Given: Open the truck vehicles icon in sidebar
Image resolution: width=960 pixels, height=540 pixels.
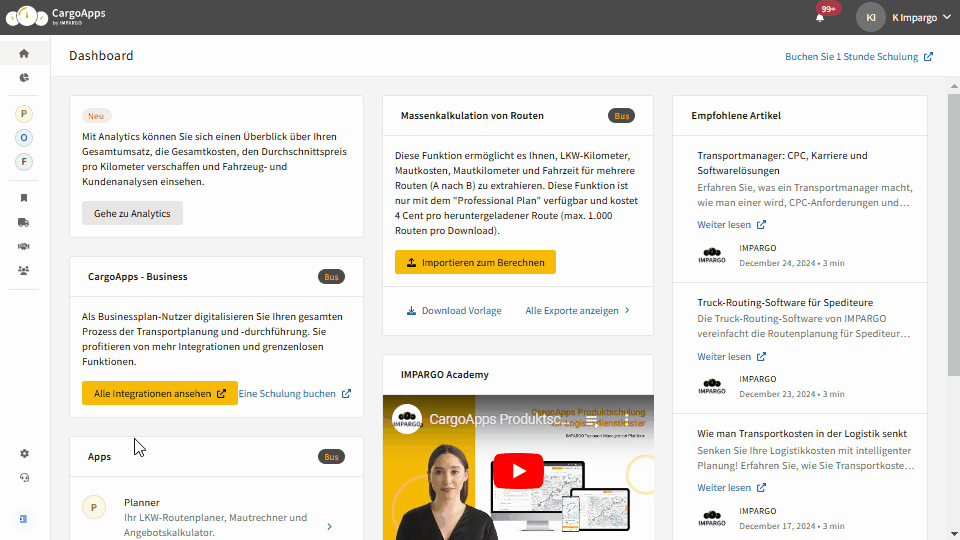Looking at the screenshot, I should pyautogui.click(x=24, y=222).
